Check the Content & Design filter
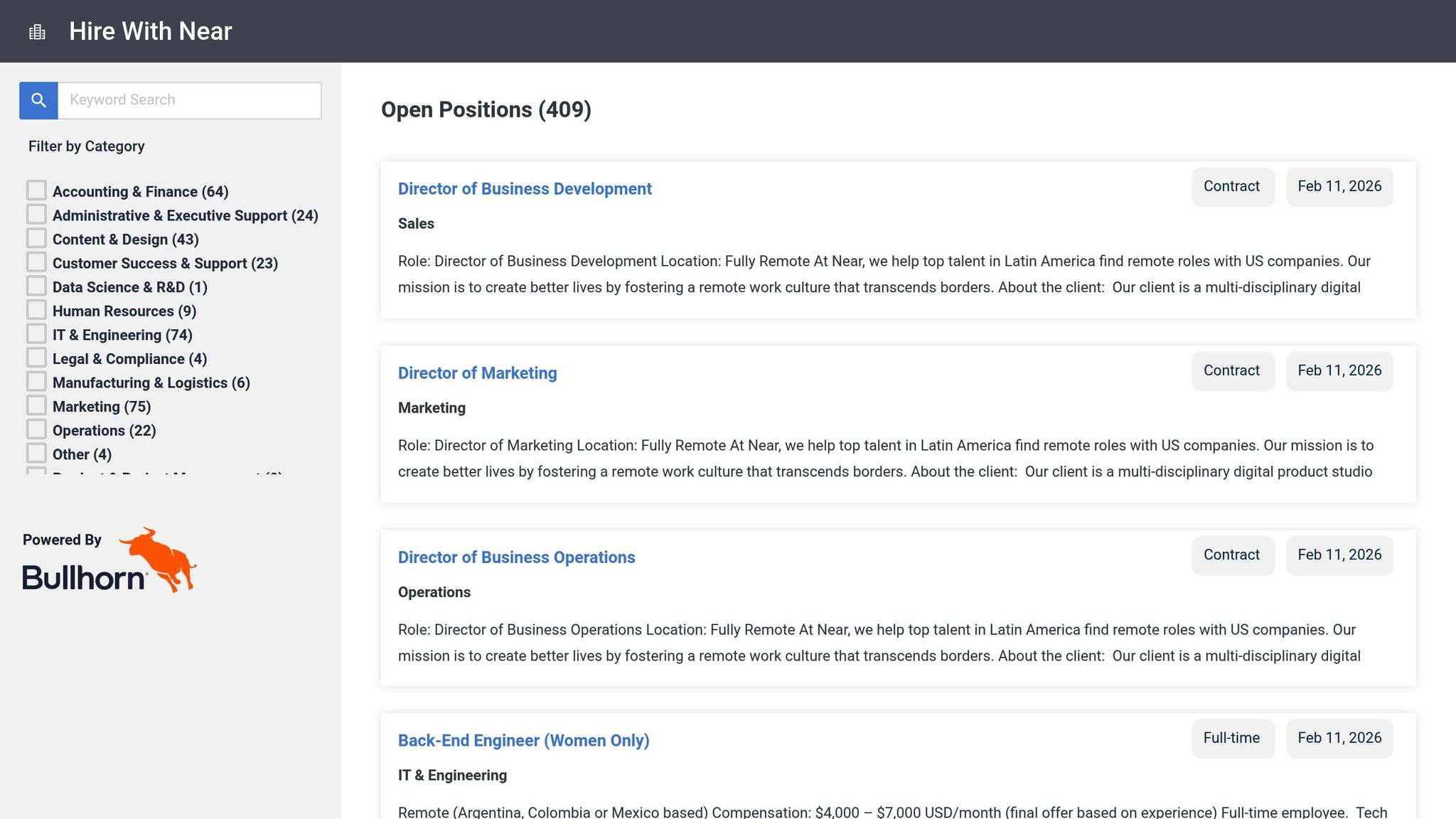Screen dimensions: 1456x819 tap(36, 238)
